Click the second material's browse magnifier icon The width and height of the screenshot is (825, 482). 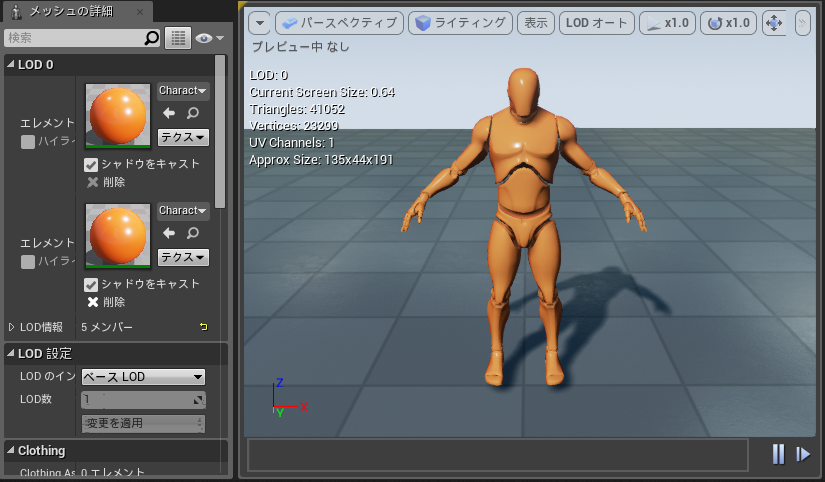(192, 233)
